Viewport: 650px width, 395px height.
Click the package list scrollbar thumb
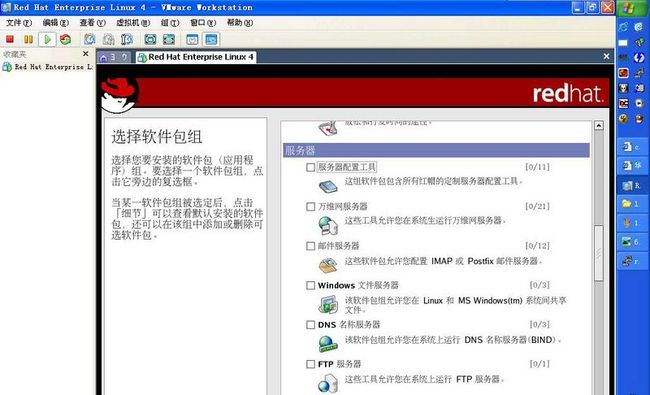599,253
